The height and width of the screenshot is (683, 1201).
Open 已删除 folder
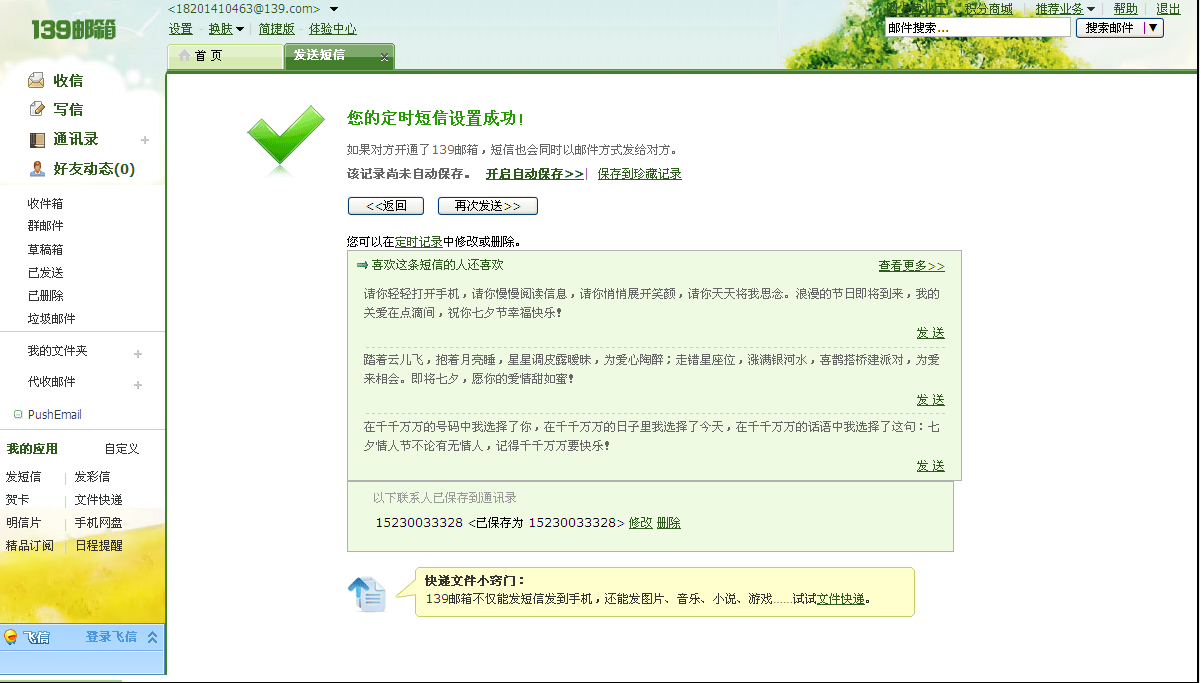pyautogui.click(x=45, y=296)
